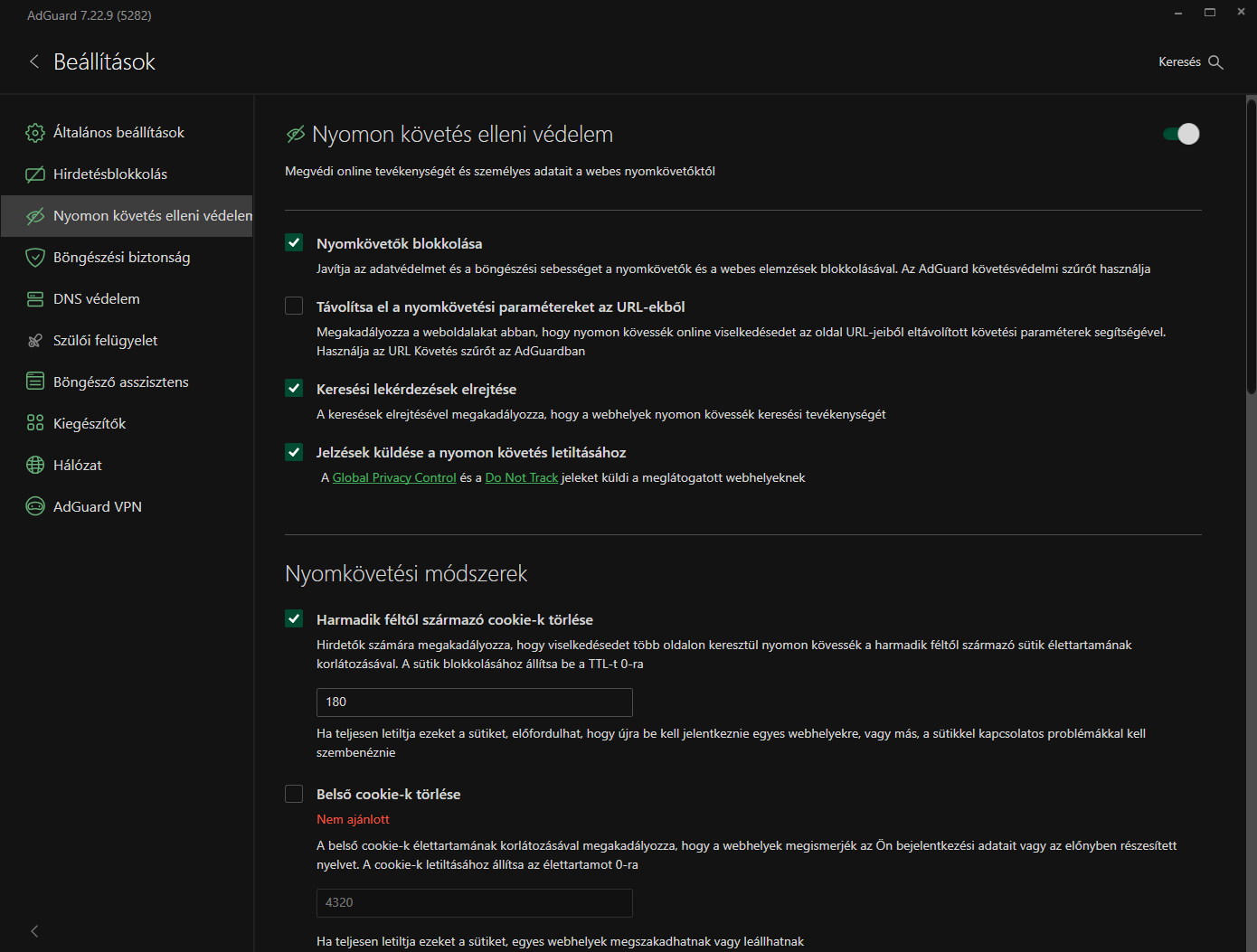Screen dimensions: 1257x952
Task: Uncheck Jelzések küldése a nyomon követés letiltásához
Action: (x=294, y=451)
